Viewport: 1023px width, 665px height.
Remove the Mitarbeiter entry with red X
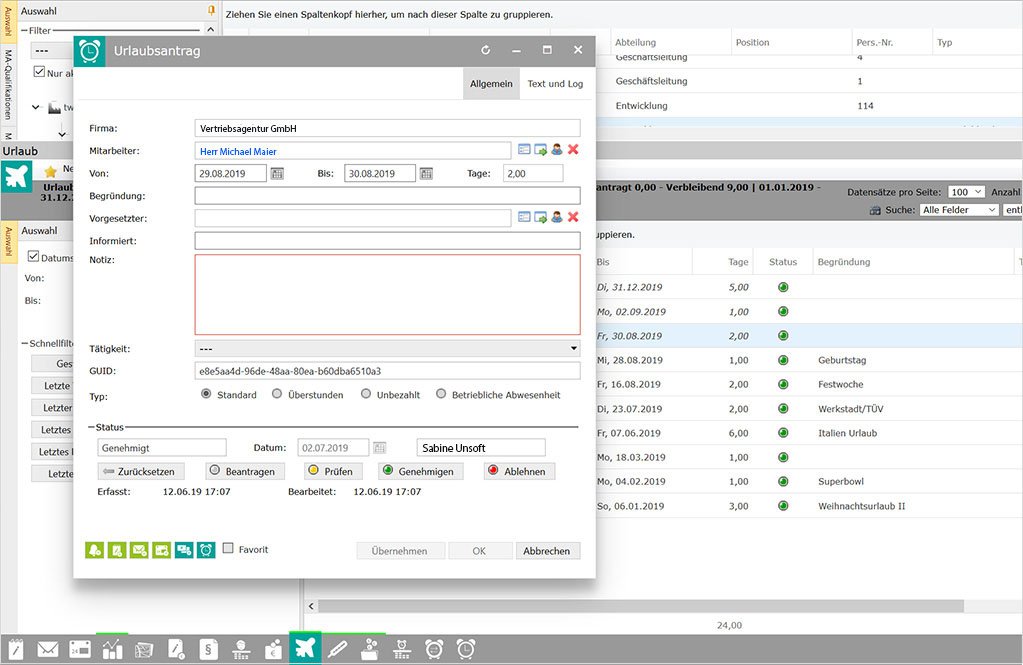(x=573, y=149)
